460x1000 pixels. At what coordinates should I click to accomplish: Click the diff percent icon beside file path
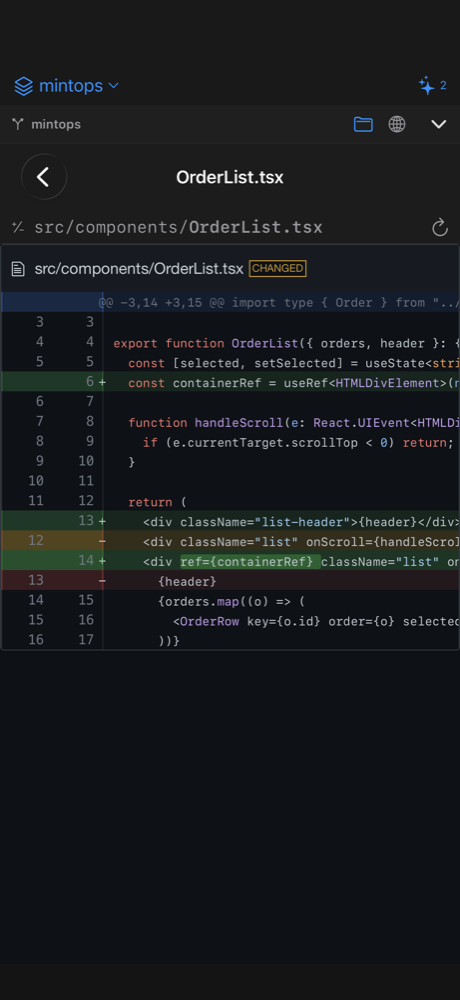18,227
